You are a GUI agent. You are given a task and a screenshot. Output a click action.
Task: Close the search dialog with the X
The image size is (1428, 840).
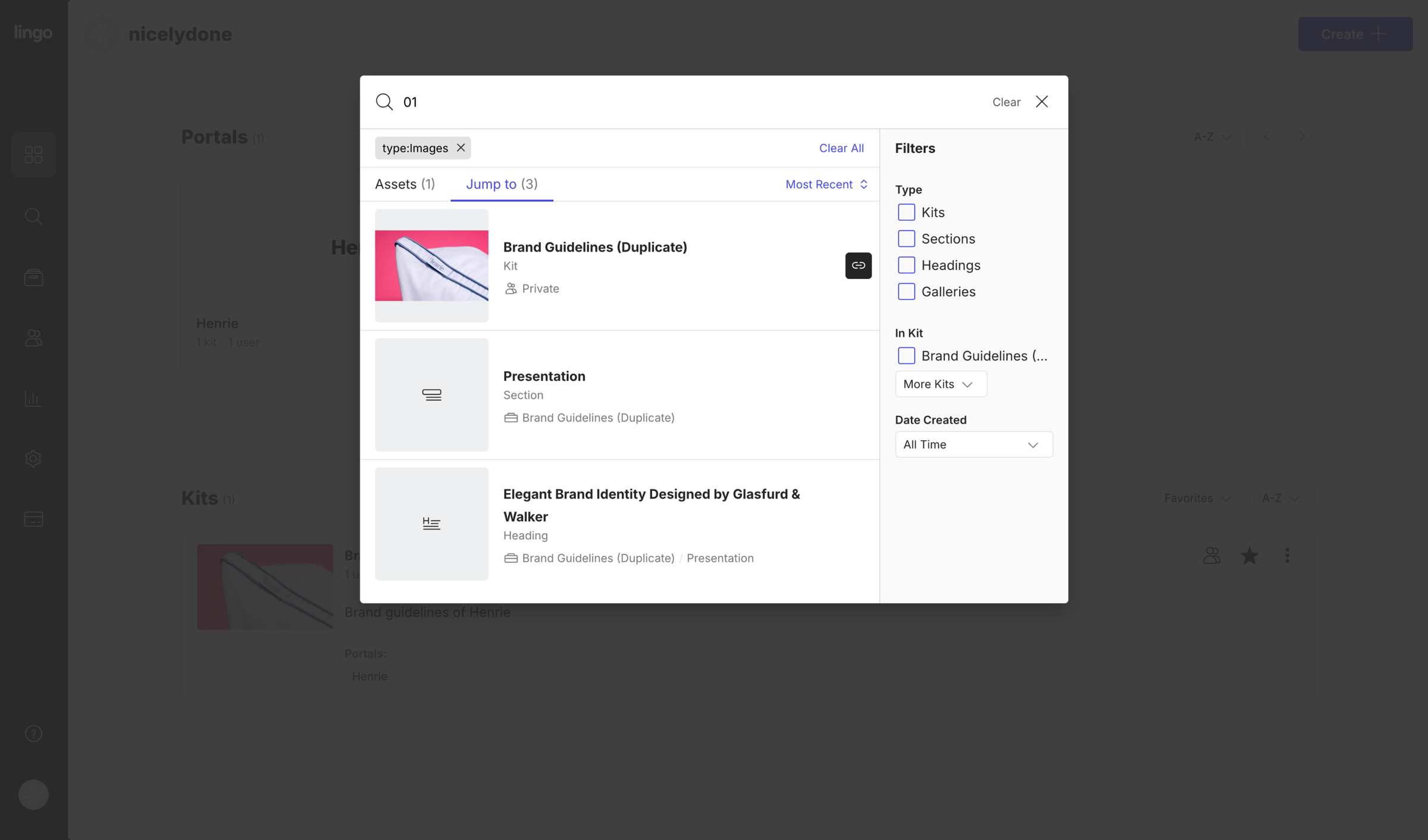(1042, 102)
